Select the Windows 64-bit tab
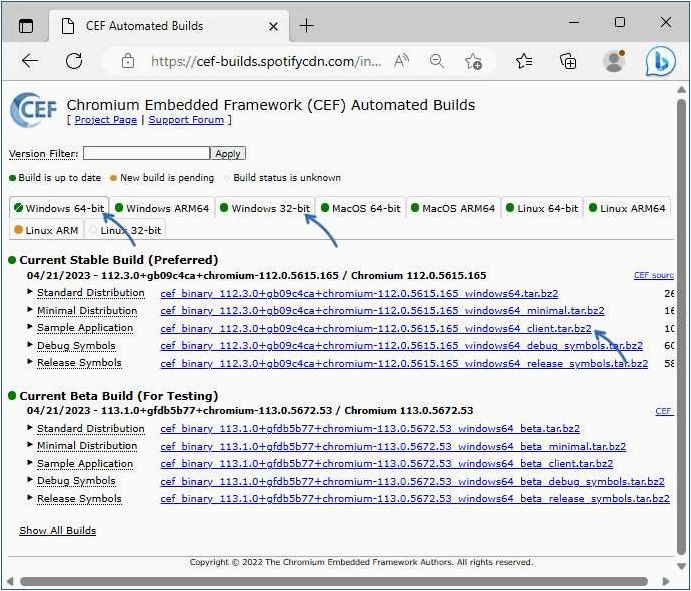Viewport: 691px width, 591px height. pos(59,208)
